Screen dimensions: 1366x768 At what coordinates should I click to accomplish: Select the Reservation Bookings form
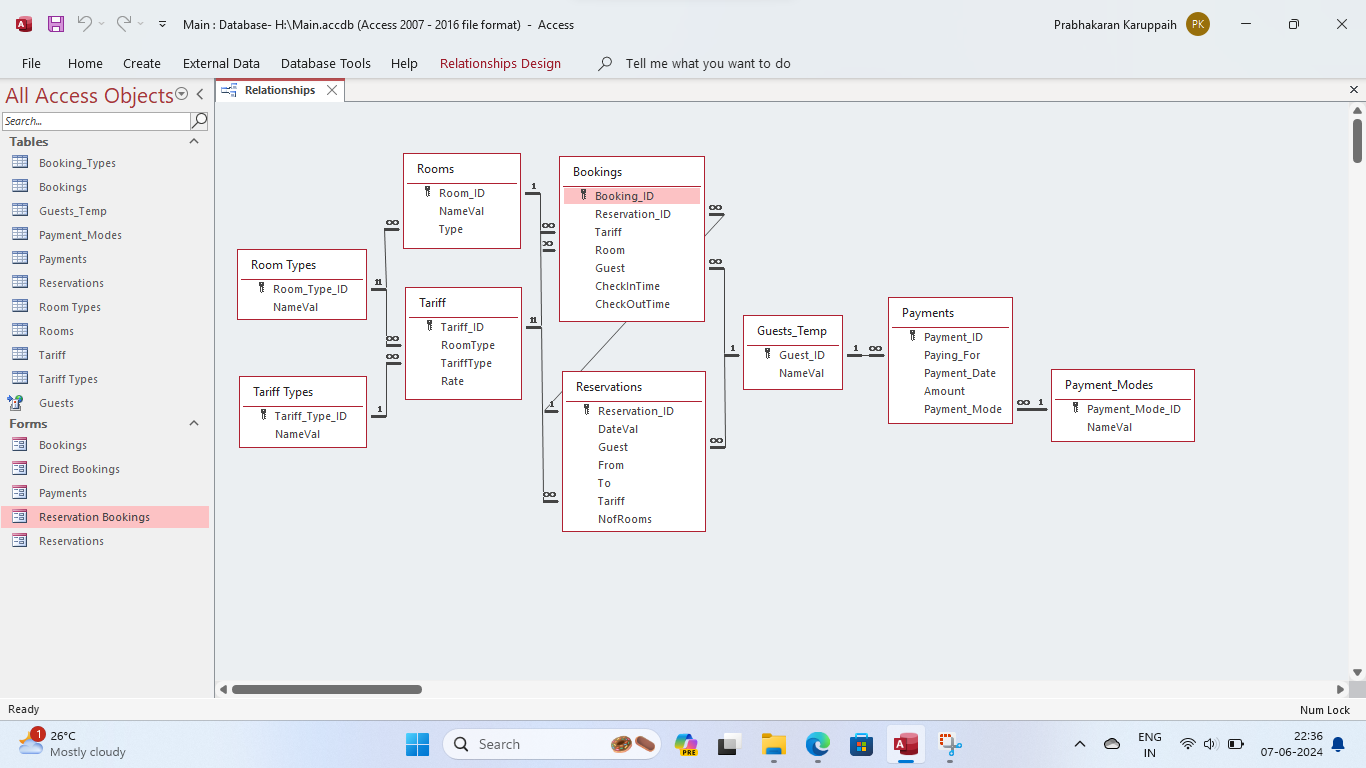click(105, 517)
